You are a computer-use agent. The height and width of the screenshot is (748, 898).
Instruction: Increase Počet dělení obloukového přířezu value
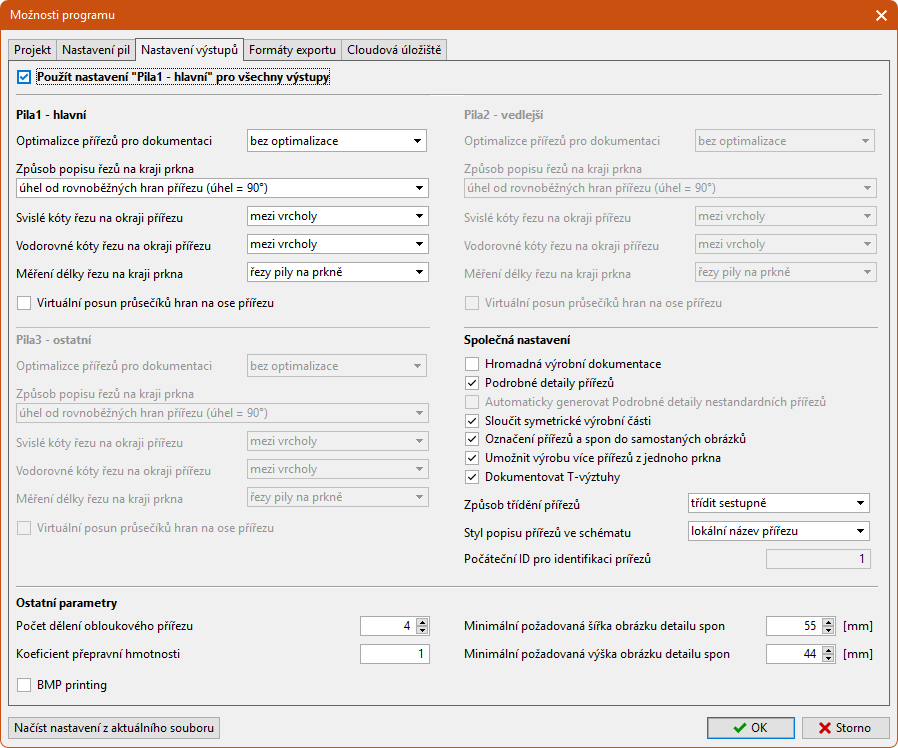(x=422, y=622)
